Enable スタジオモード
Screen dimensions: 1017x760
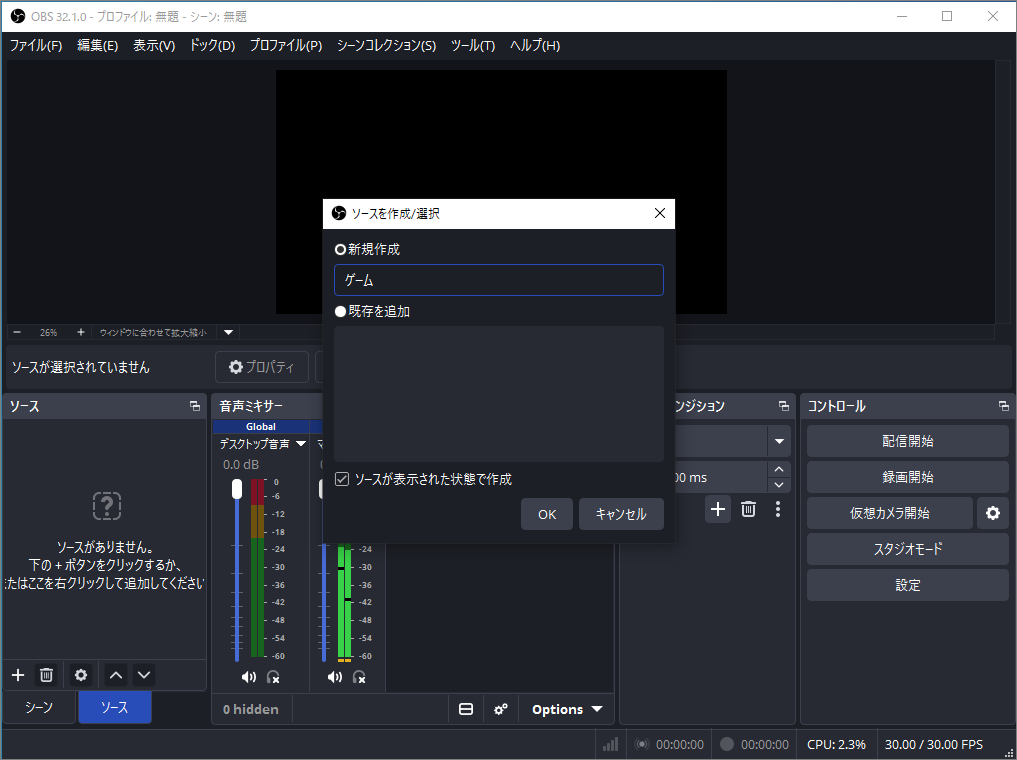[x=907, y=549]
